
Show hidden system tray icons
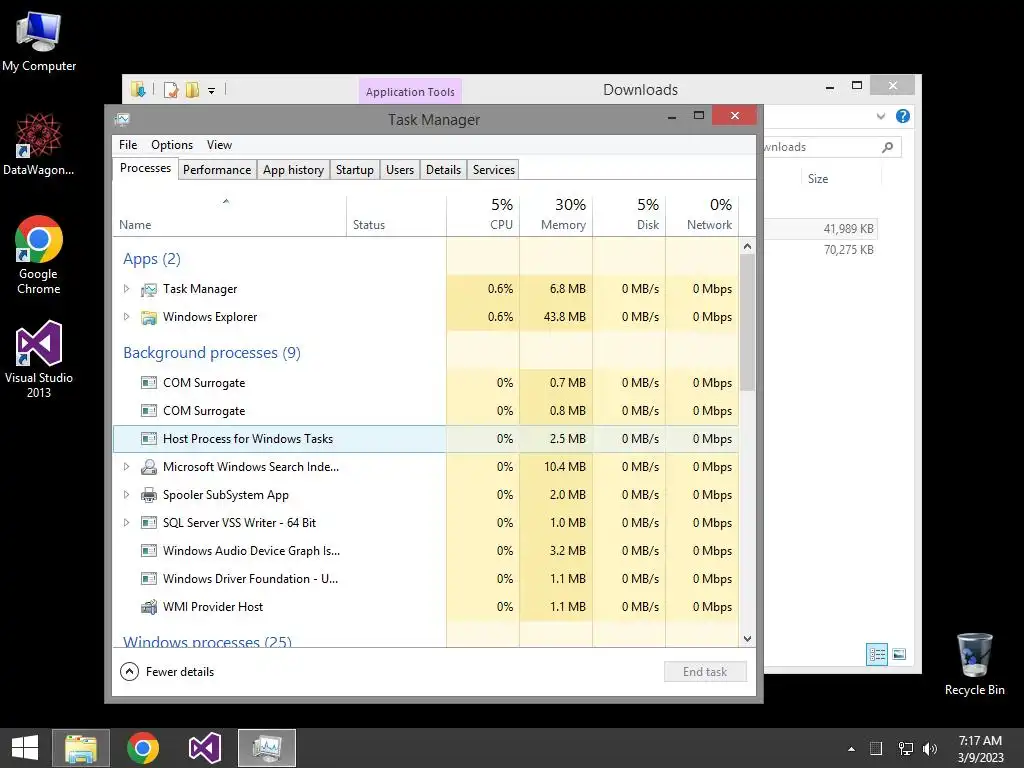click(851, 749)
